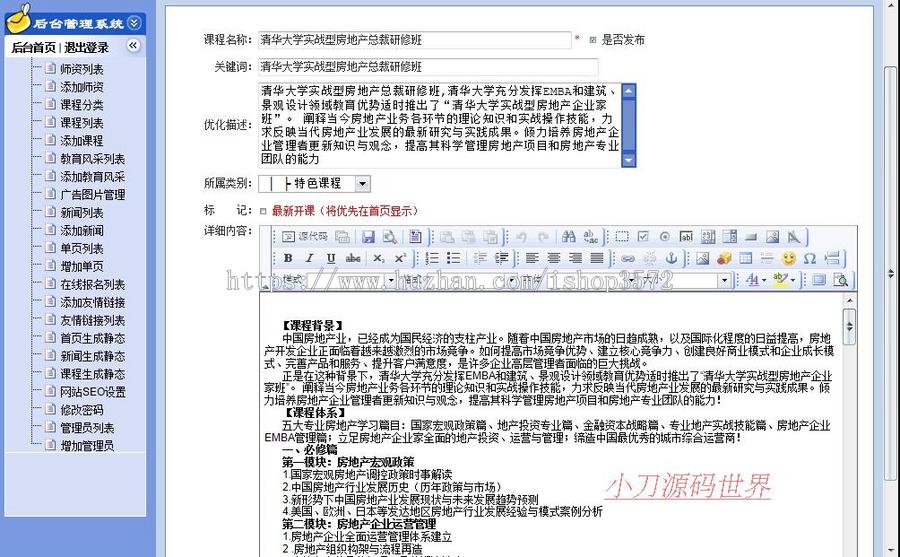Open 友情链接列表 in the sidebar

click(92, 320)
